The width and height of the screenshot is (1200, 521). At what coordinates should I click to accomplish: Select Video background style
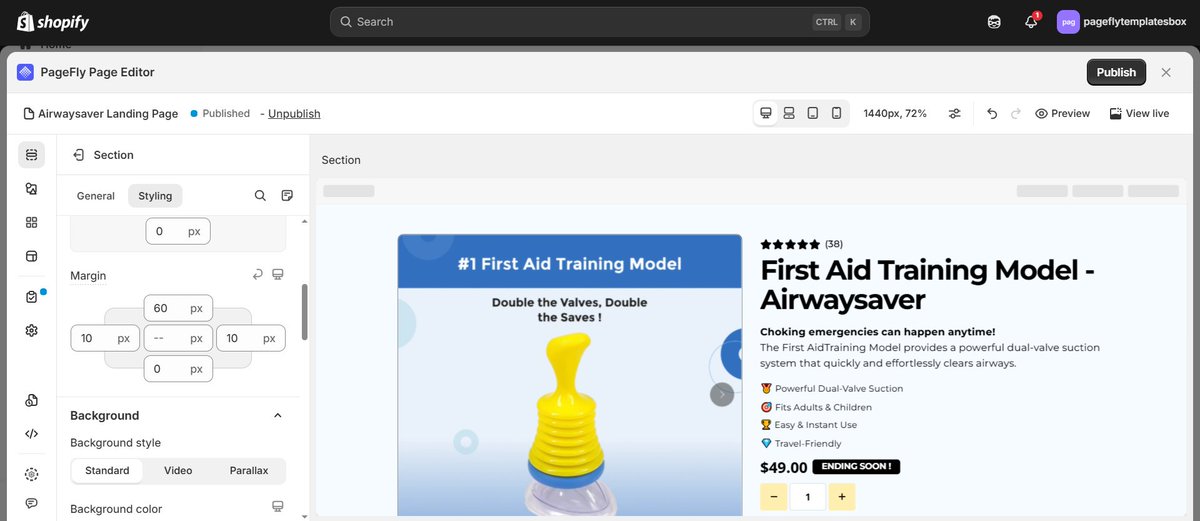pyautogui.click(x=178, y=471)
